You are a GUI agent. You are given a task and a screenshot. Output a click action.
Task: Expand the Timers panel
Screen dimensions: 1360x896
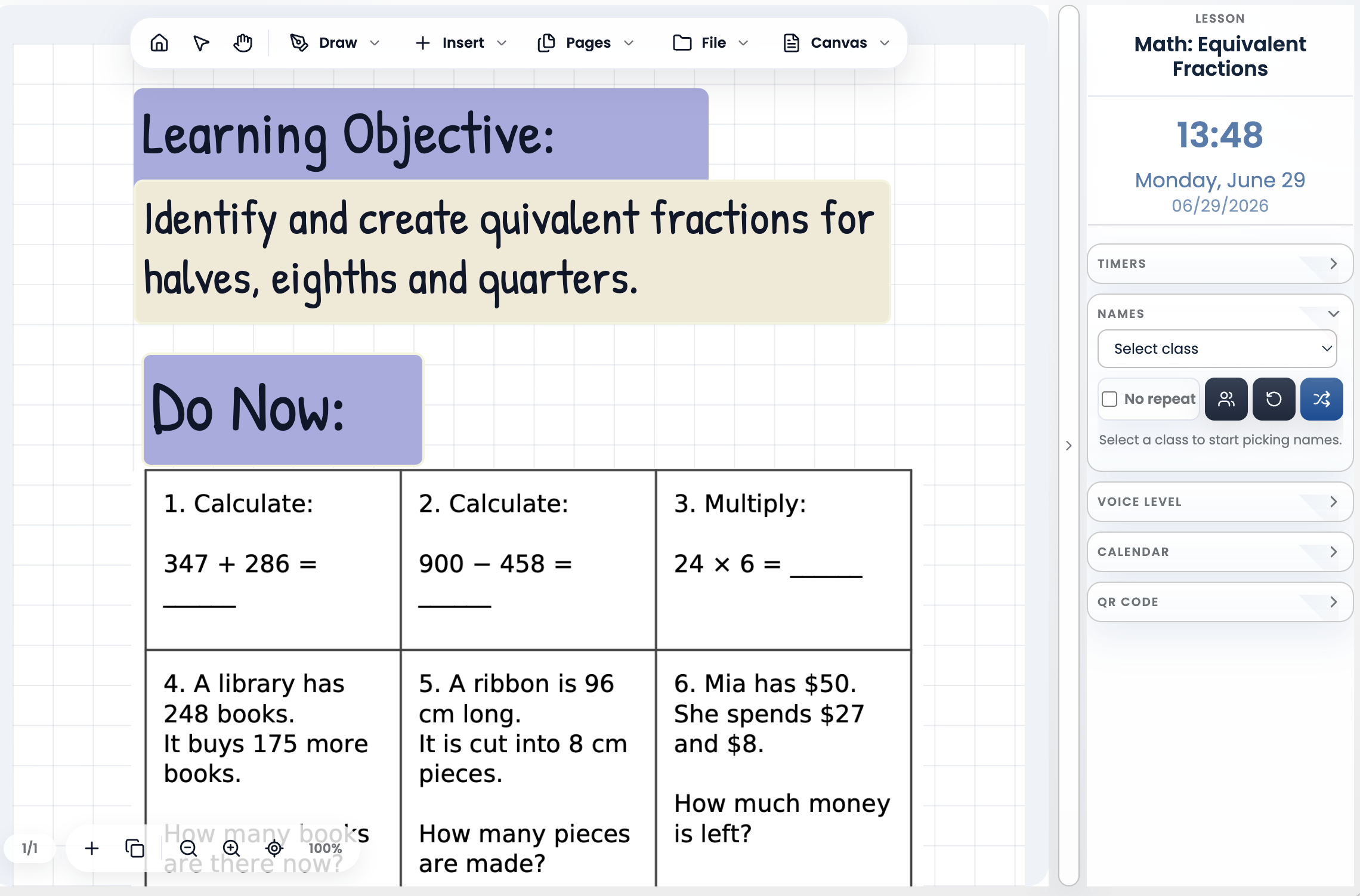point(1220,264)
